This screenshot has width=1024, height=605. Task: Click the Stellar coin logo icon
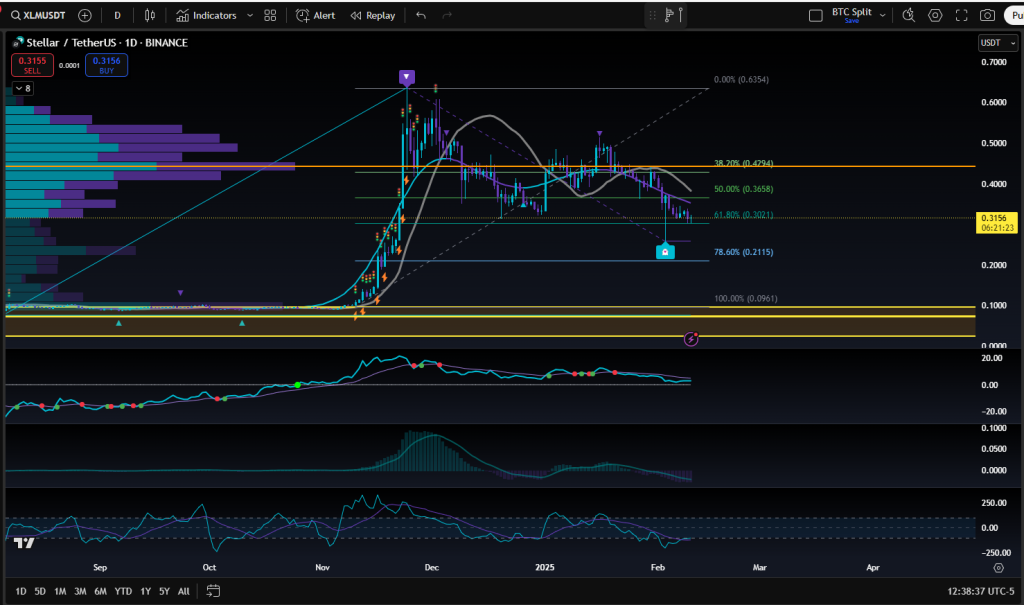18,42
